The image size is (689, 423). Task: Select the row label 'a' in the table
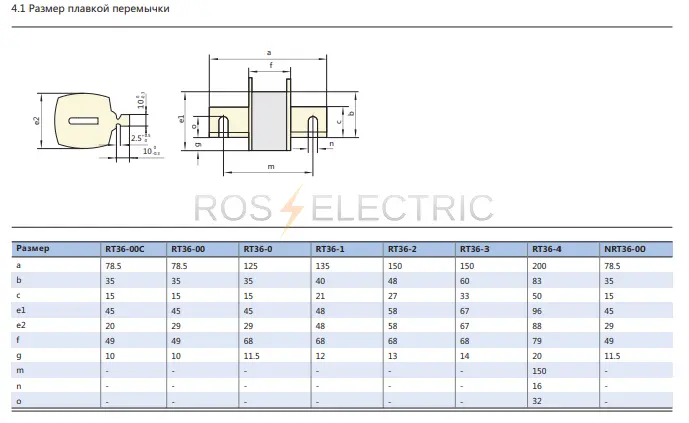click(x=18, y=265)
